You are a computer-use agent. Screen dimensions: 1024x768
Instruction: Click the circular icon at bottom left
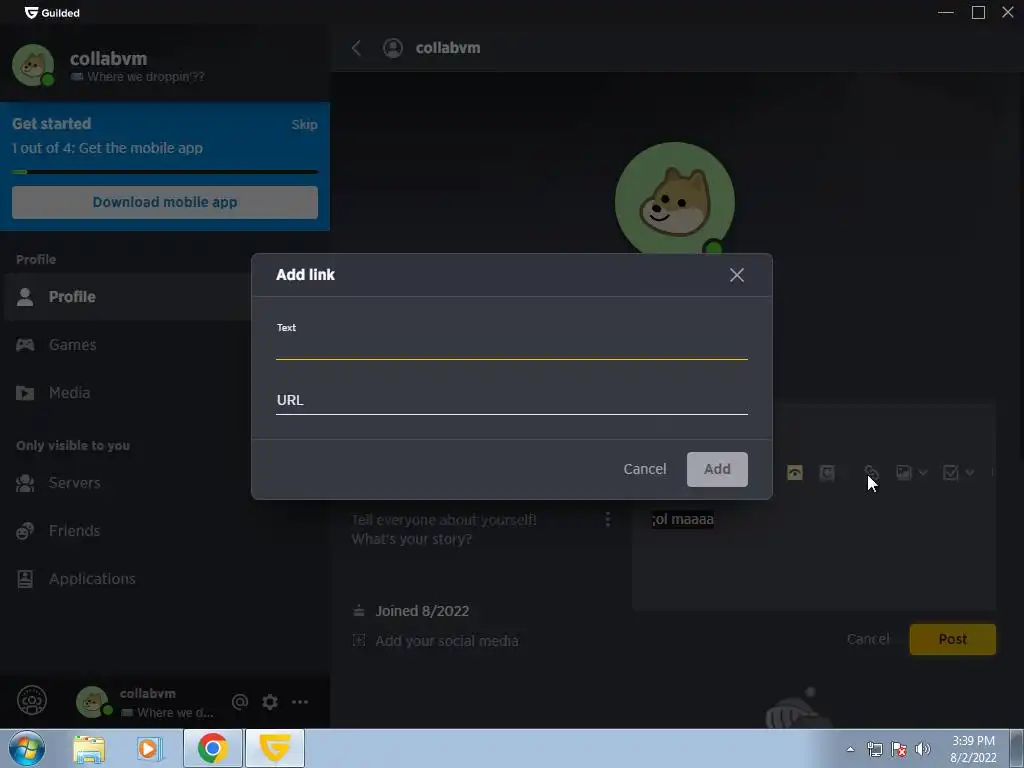[x=32, y=701]
